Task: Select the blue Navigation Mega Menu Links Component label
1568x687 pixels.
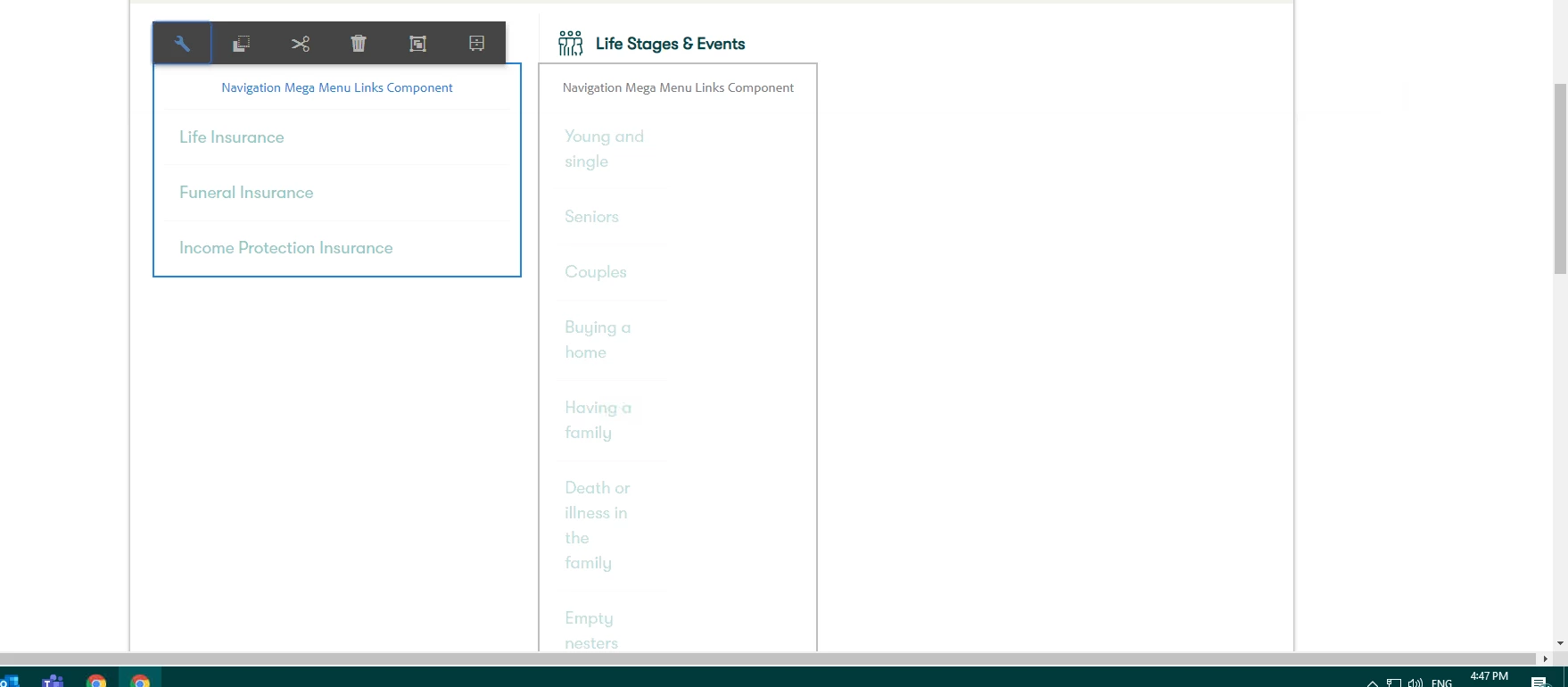Action: pyautogui.click(x=337, y=87)
